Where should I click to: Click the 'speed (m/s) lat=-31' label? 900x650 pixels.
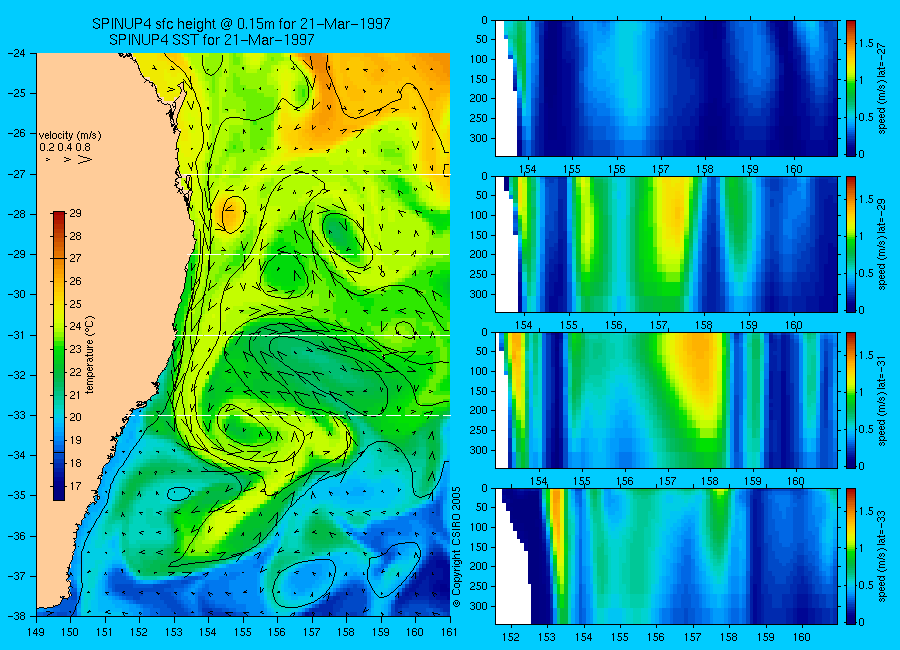coord(882,400)
